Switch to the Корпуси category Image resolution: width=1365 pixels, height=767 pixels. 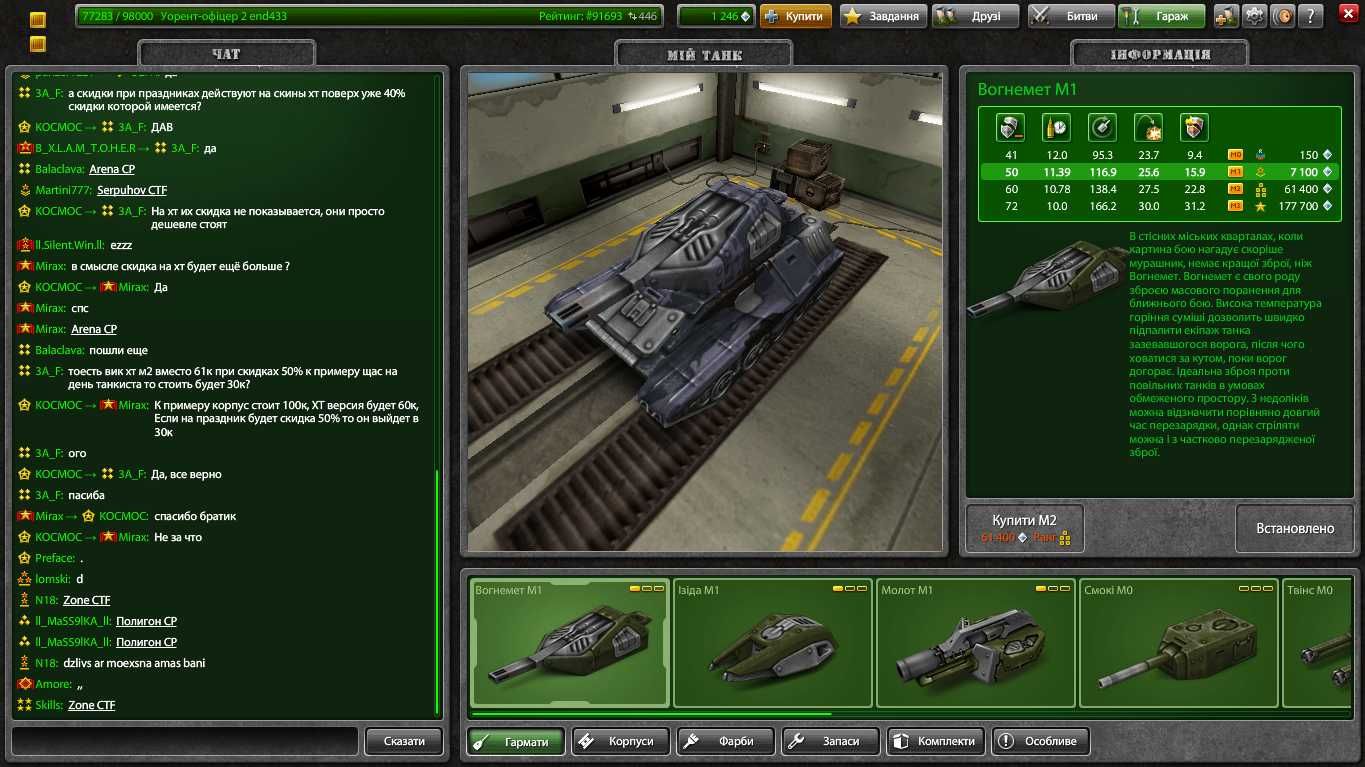tap(619, 741)
